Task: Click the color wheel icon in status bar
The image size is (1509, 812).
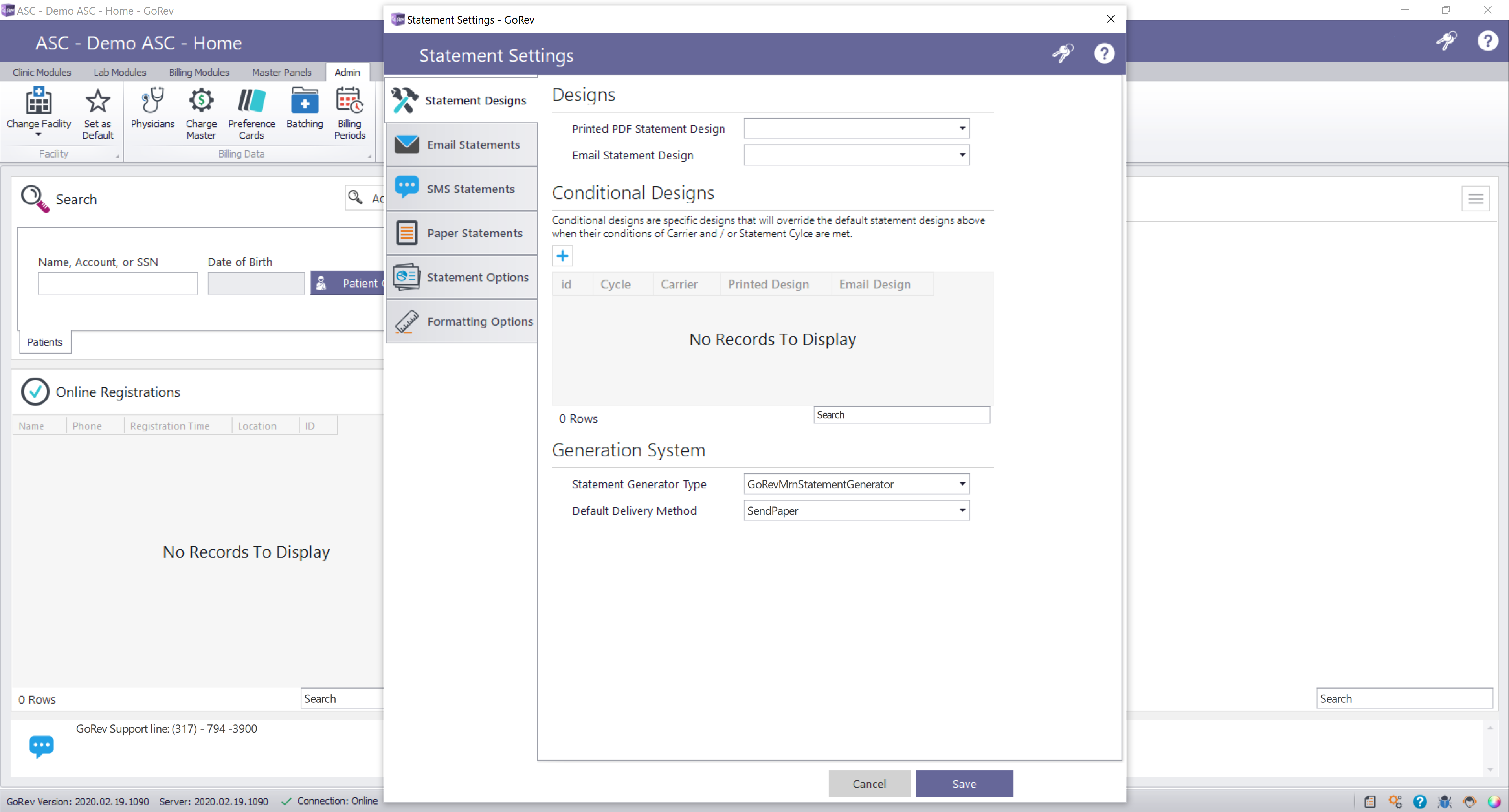Action: pos(1494,801)
